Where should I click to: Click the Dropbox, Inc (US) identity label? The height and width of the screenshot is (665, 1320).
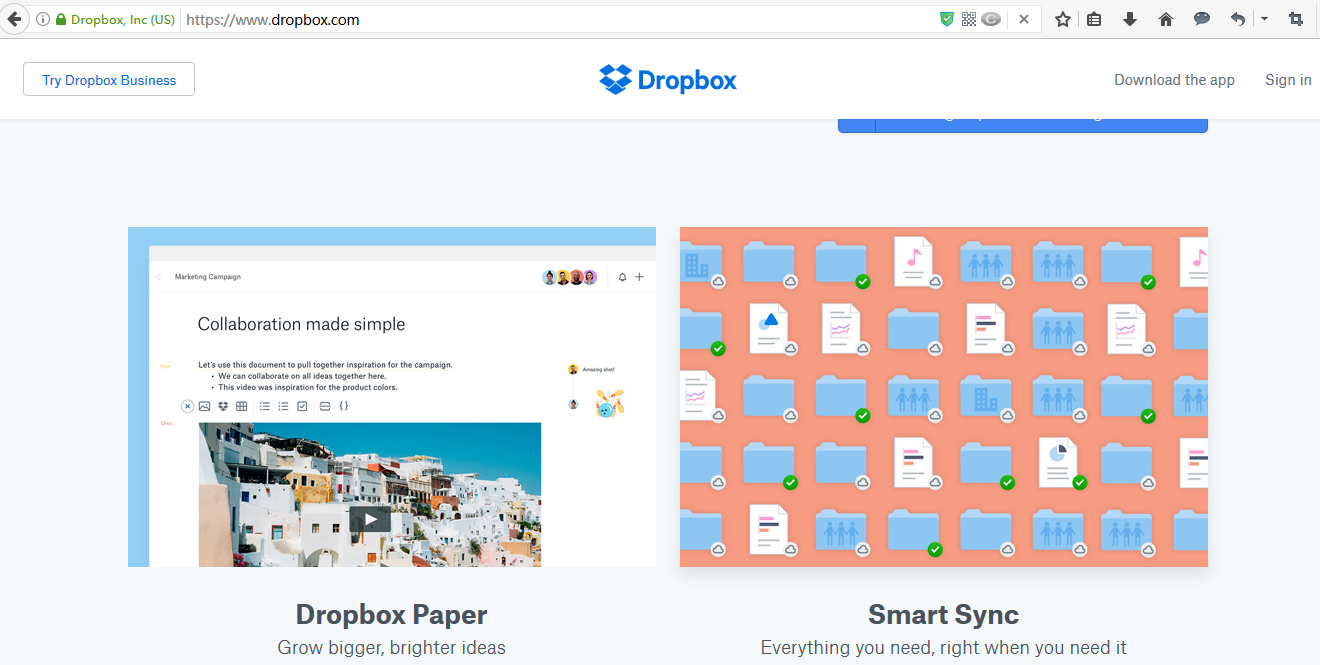coord(123,19)
